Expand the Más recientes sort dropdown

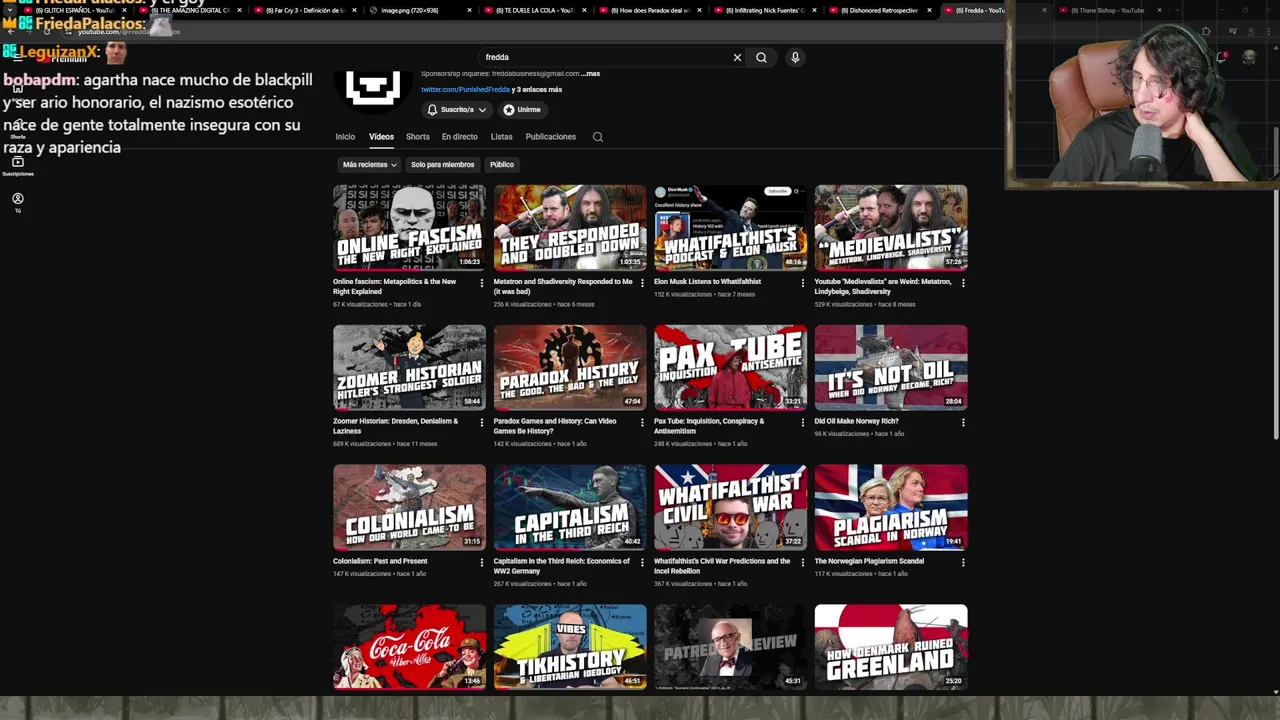[x=369, y=164]
